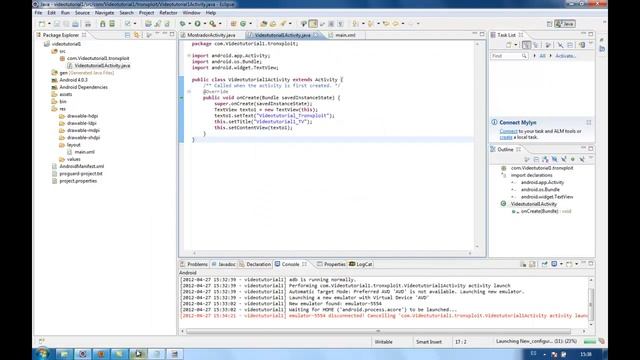This screenshot has width=640, height=360.
Task: Switch to main.xml editor tab
Action: click(345, 36)
